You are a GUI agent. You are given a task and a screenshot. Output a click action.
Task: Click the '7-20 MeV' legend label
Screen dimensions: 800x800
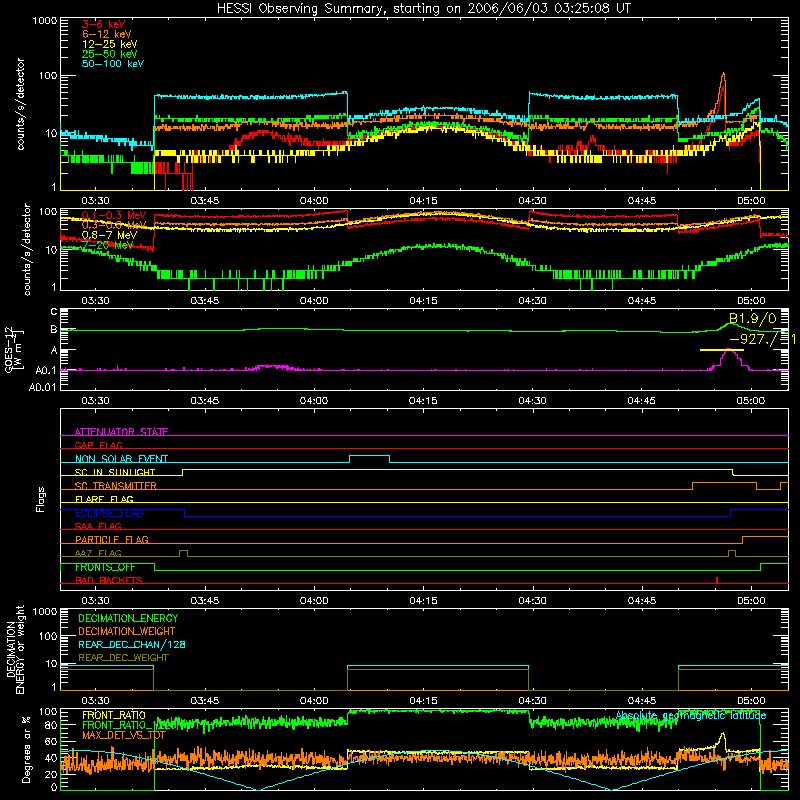(108, 245)
